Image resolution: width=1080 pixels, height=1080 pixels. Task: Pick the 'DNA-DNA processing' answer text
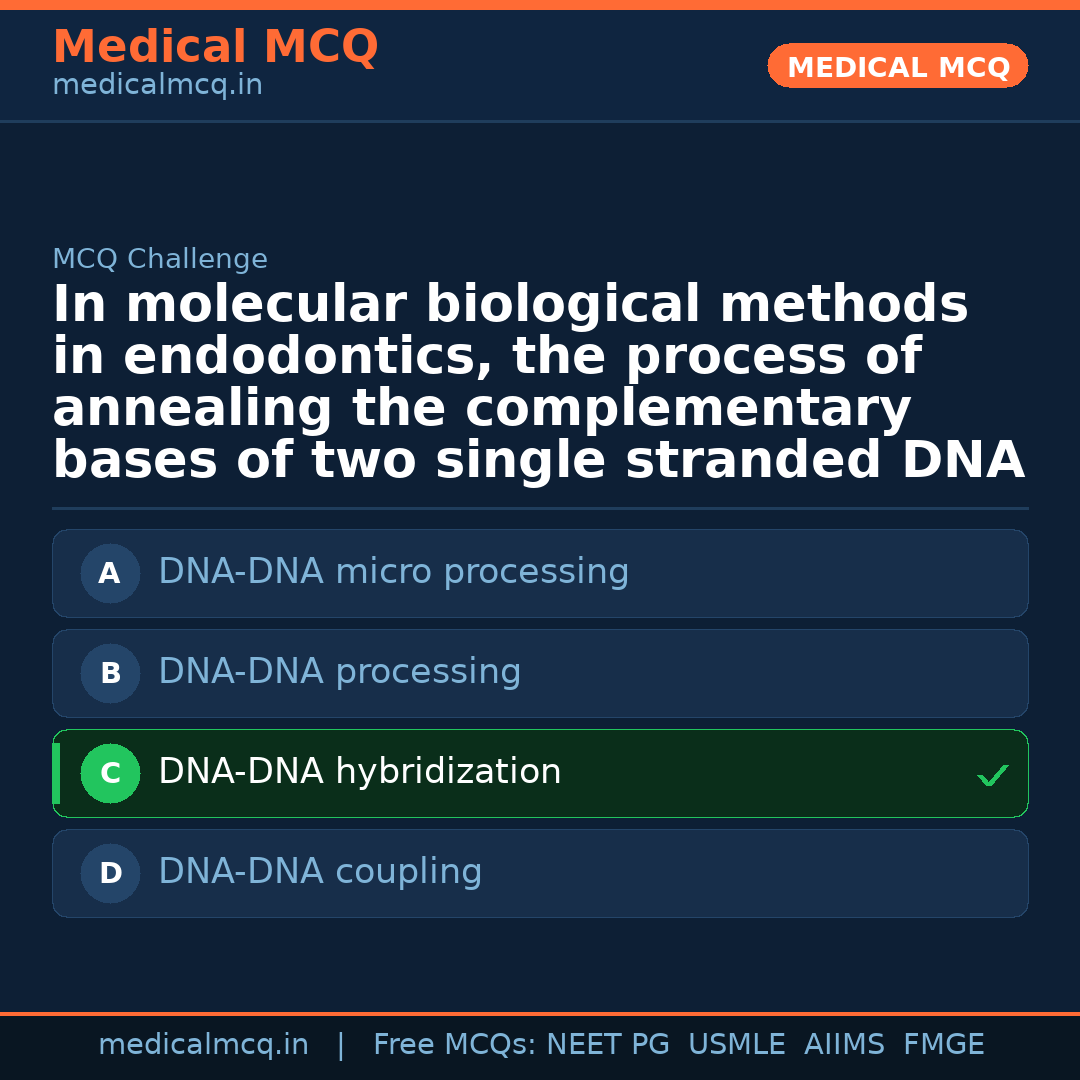(339, 672)
